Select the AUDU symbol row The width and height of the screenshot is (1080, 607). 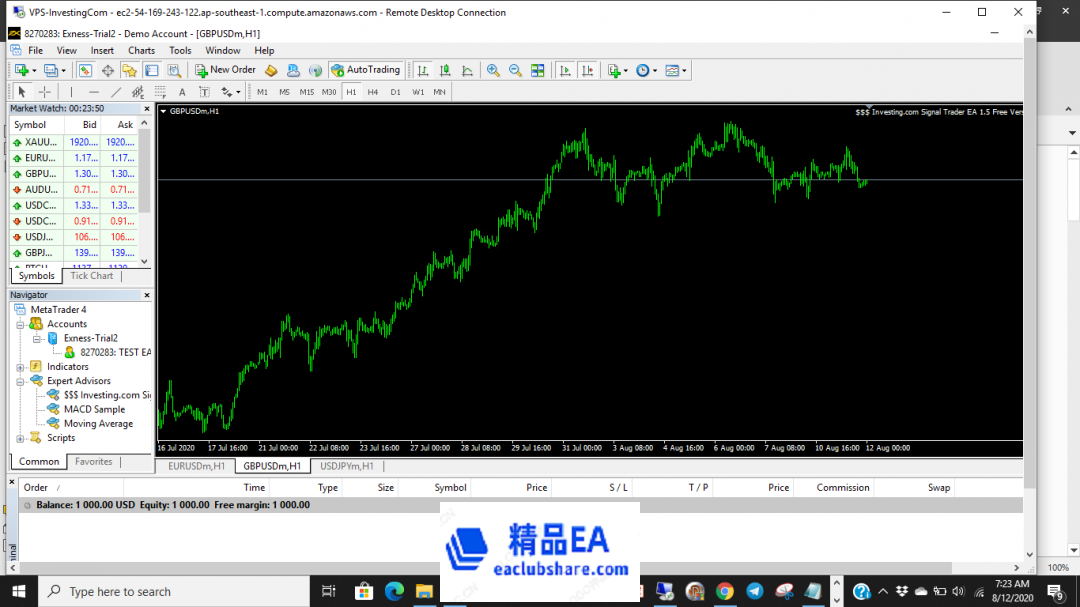tap(74, 189)
